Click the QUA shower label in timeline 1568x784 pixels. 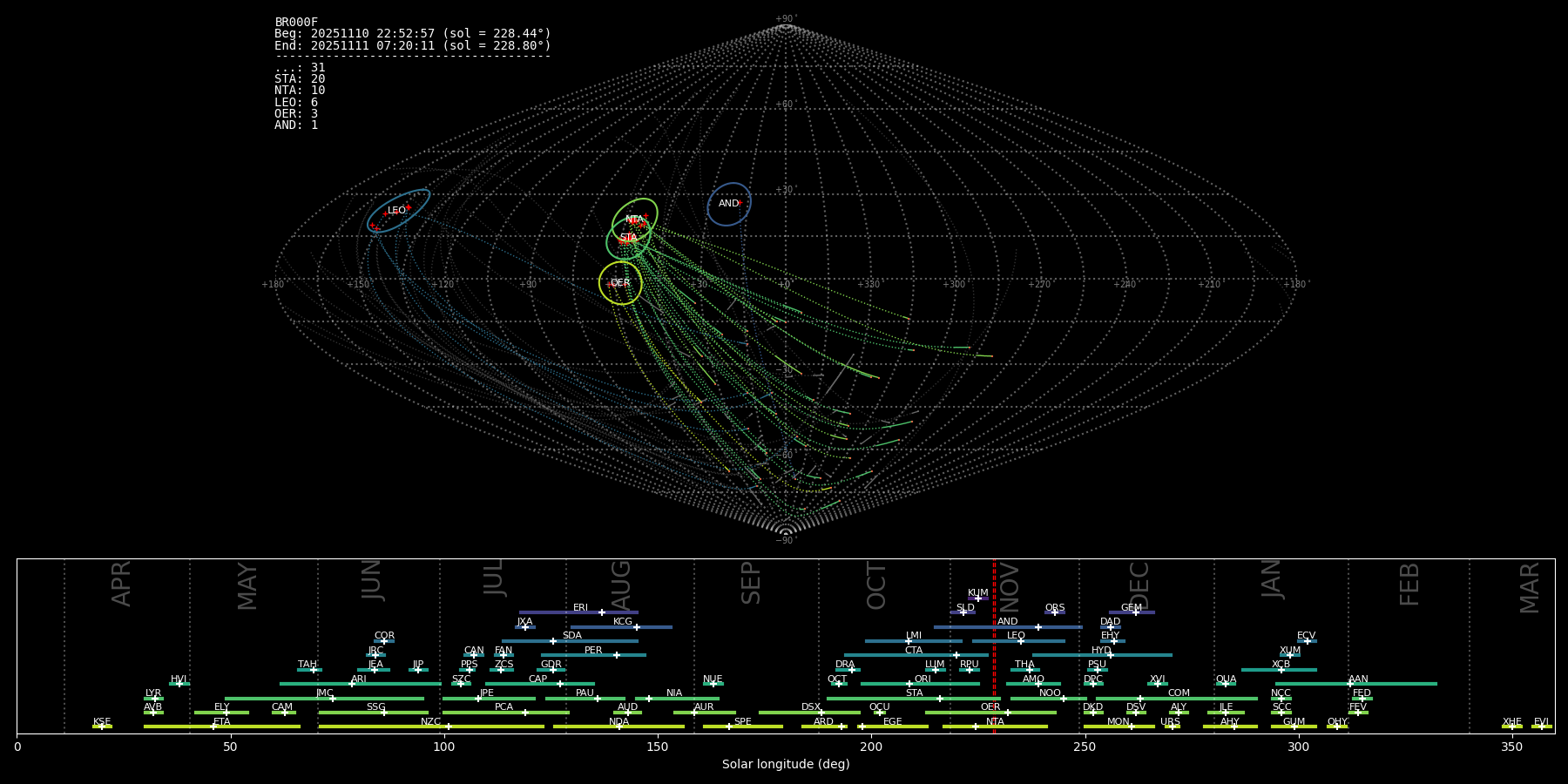point(1226,679)
